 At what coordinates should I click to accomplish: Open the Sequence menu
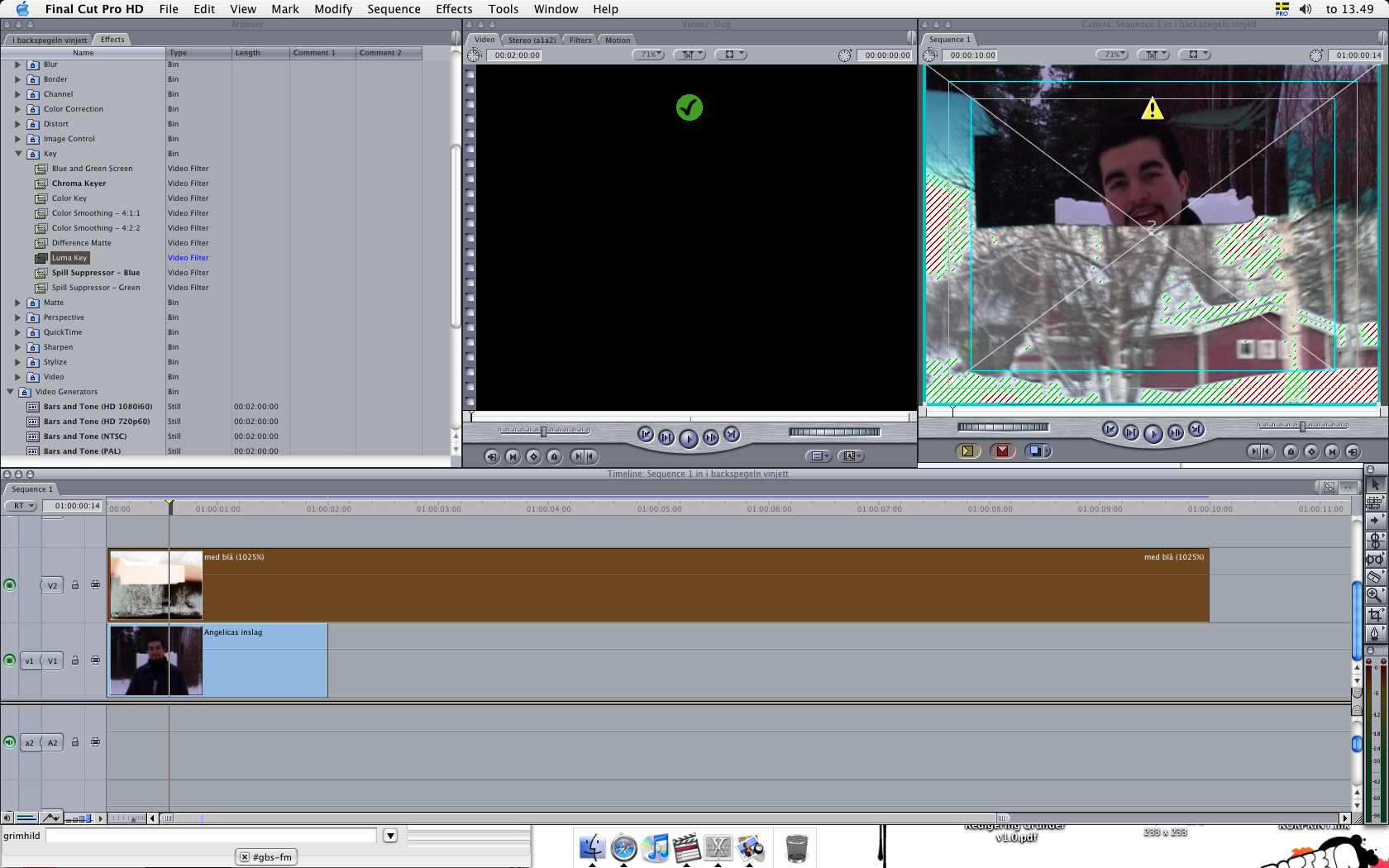(394, 9)
